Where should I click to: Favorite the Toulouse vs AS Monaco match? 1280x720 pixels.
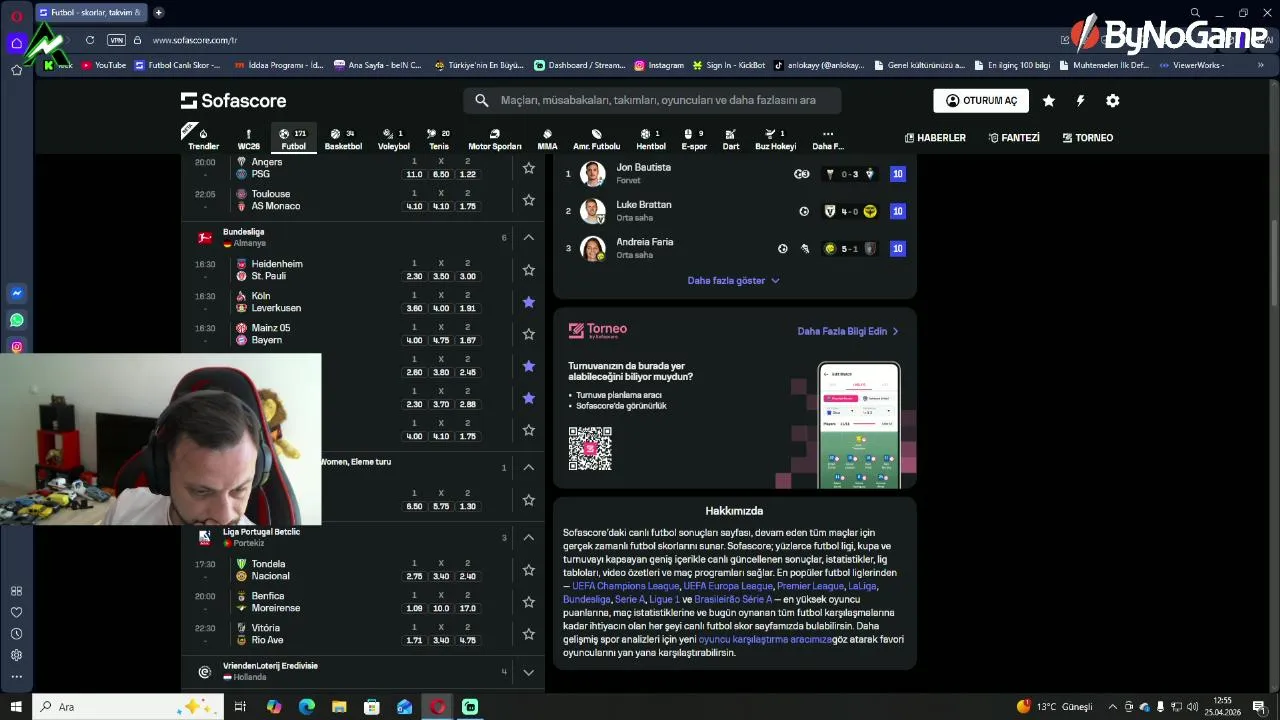click(529, 200)
